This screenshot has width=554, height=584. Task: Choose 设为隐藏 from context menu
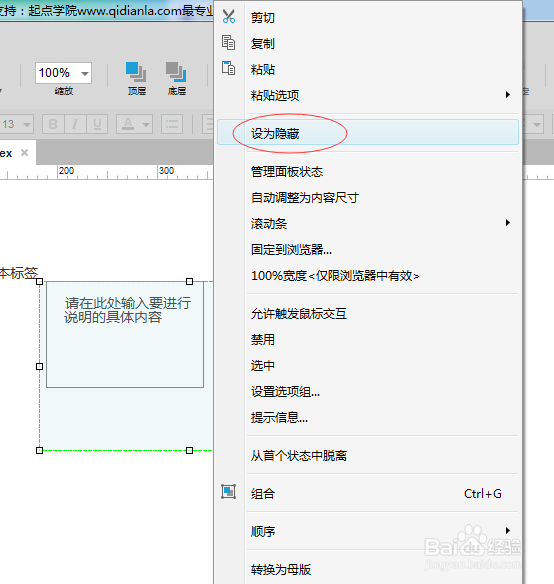368,133
